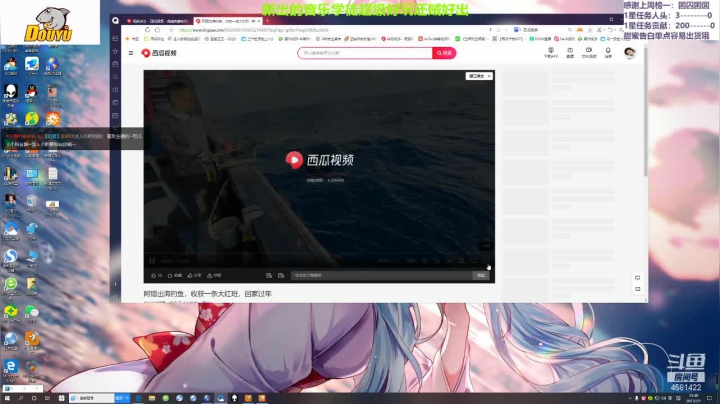Open the Windows Start menu
The width and height of the screenshot is (720, 404).
coord(7,398)
